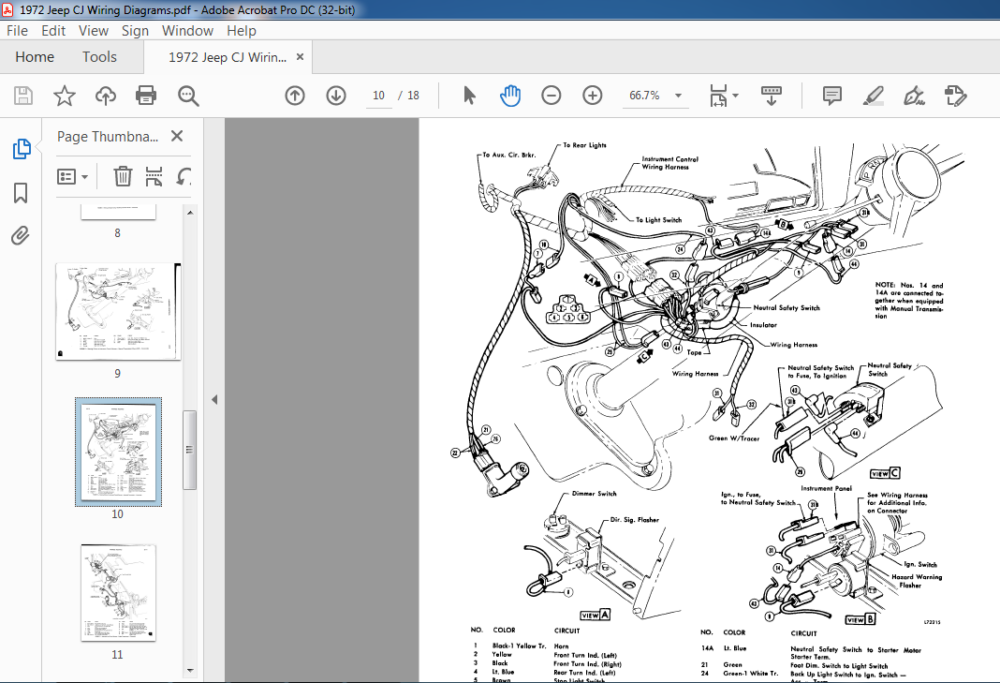Go to next page arrow
The width and height of the screenshot is (1000, 683).
(336, 96)
